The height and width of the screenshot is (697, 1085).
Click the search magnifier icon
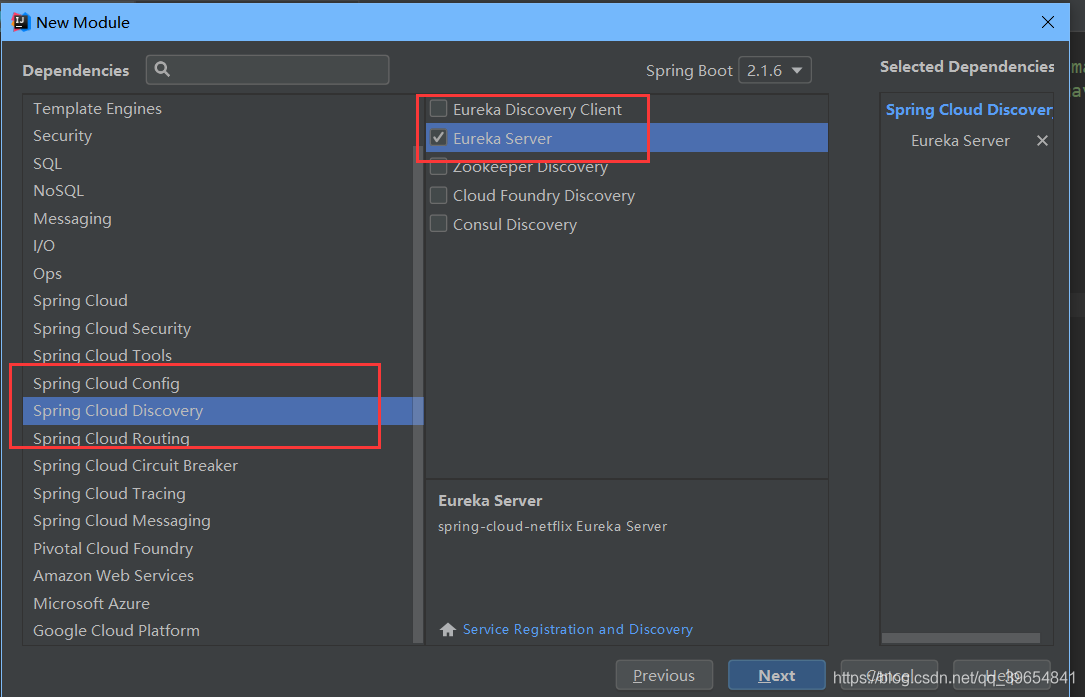point(163,70)
